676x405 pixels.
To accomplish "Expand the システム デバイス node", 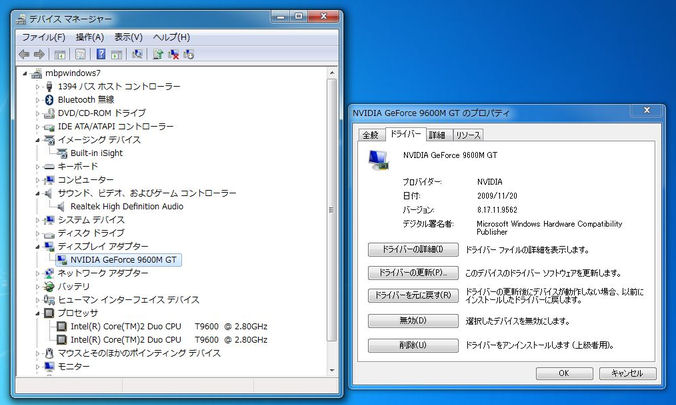I will click(38, 220).
